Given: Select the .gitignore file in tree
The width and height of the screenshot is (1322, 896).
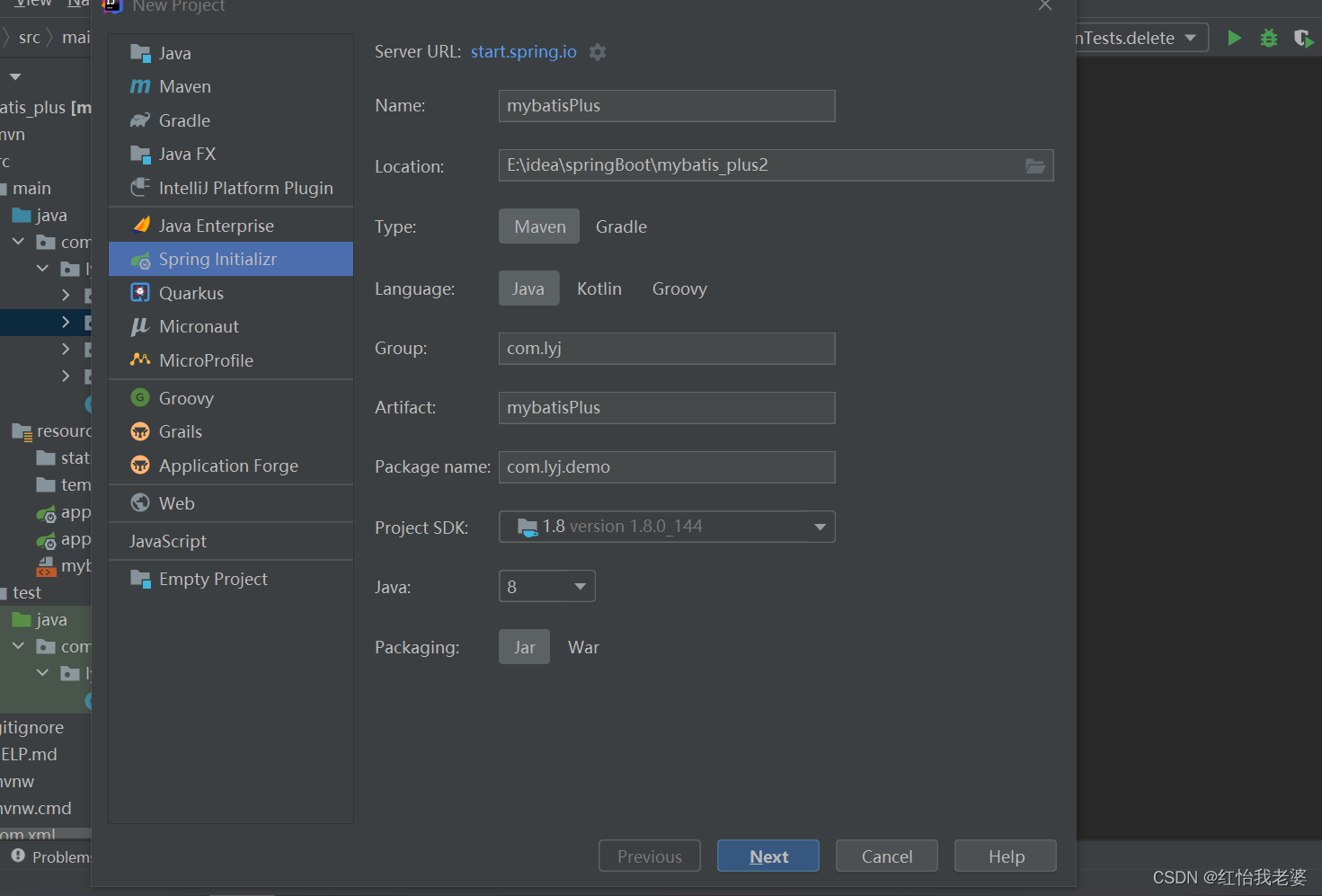Looking at the screenshot, I should tap(32, 727).
